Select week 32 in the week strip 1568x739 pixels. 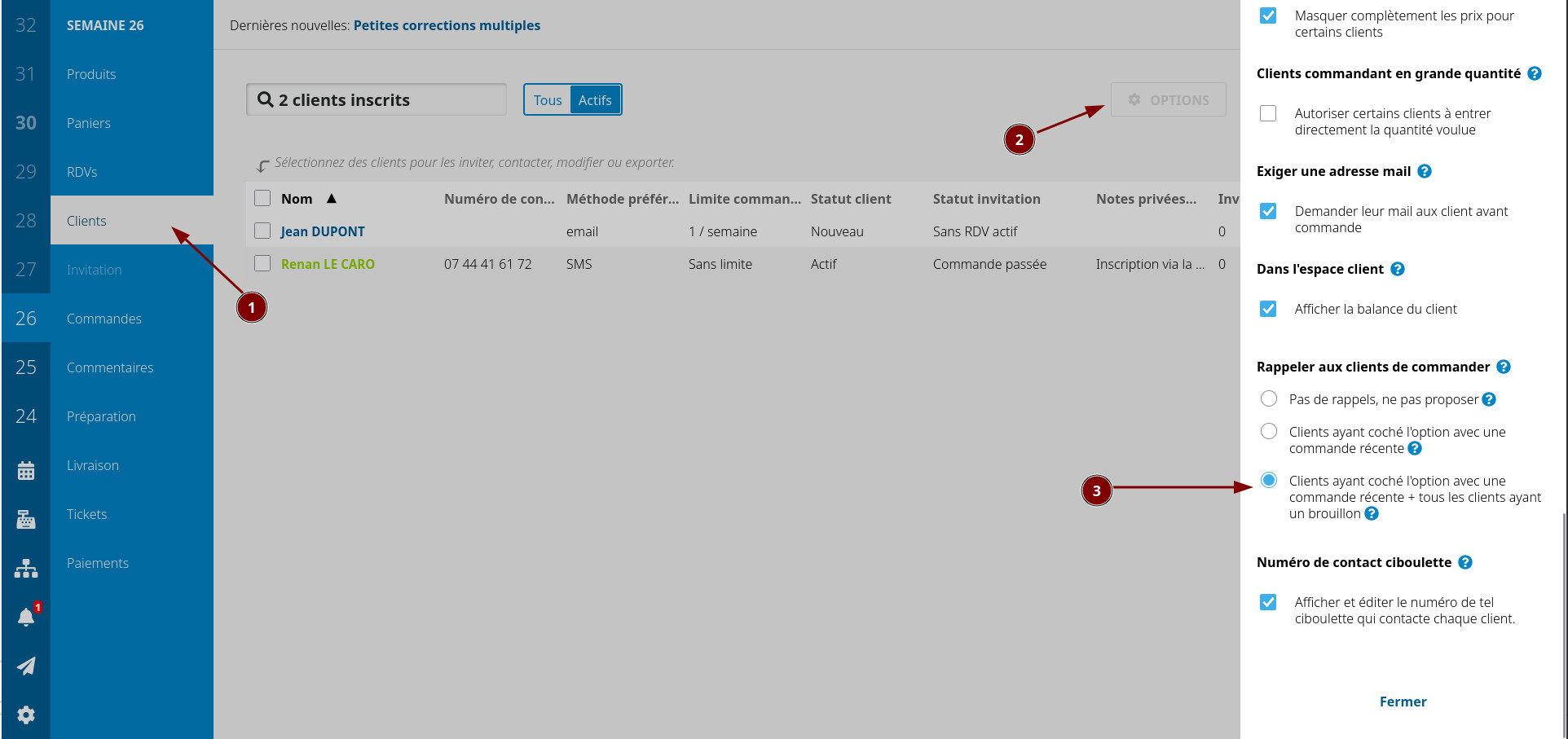[26, 25]
